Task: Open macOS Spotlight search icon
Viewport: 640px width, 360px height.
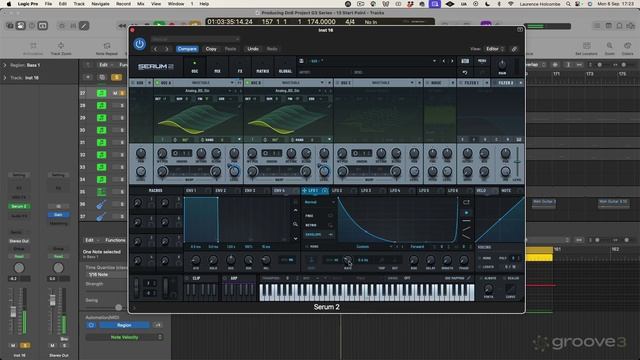Action: pyautogui.click(x=568, y=4)
